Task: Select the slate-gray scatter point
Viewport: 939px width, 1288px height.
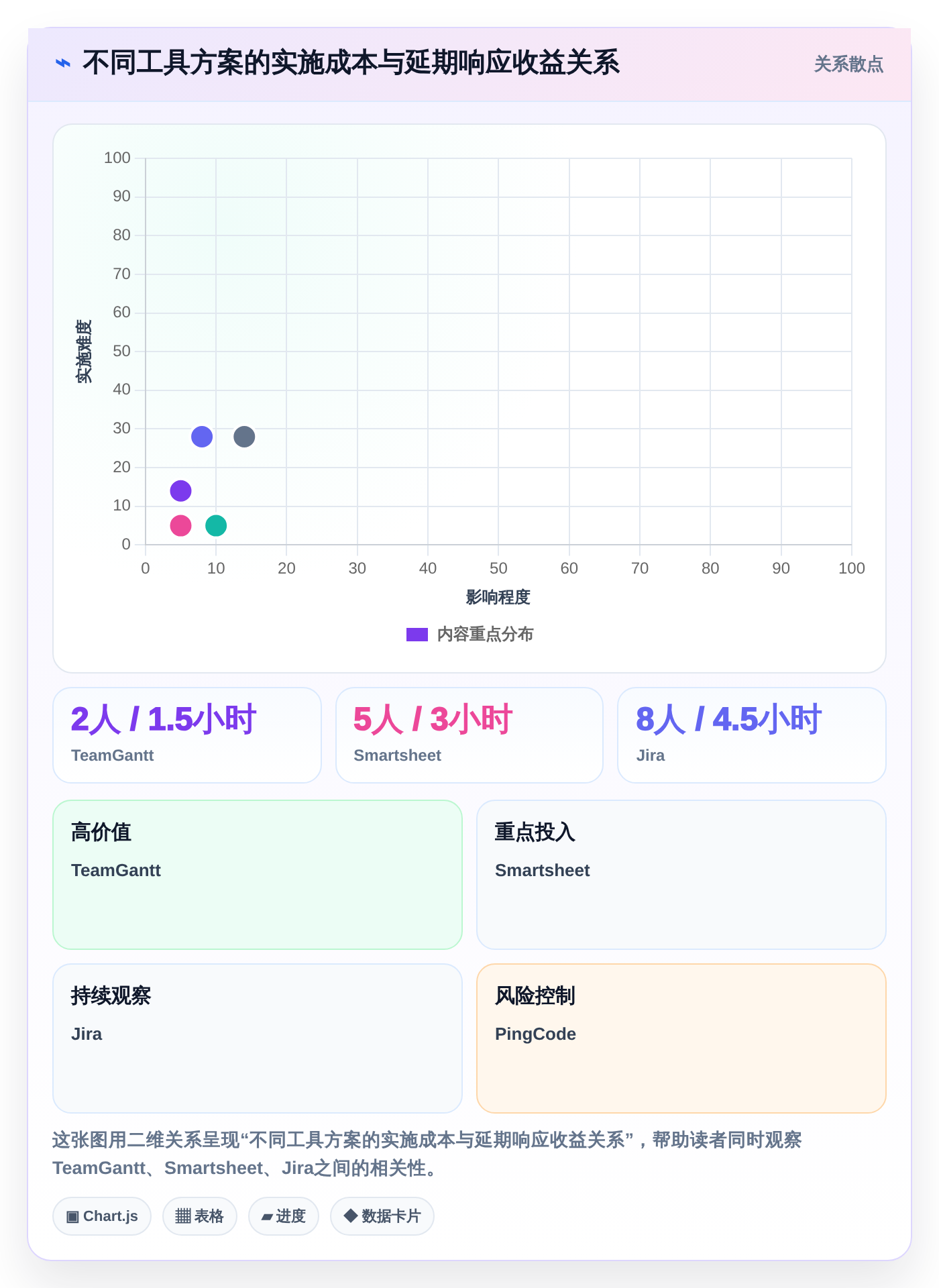Action: pos(244,437)
